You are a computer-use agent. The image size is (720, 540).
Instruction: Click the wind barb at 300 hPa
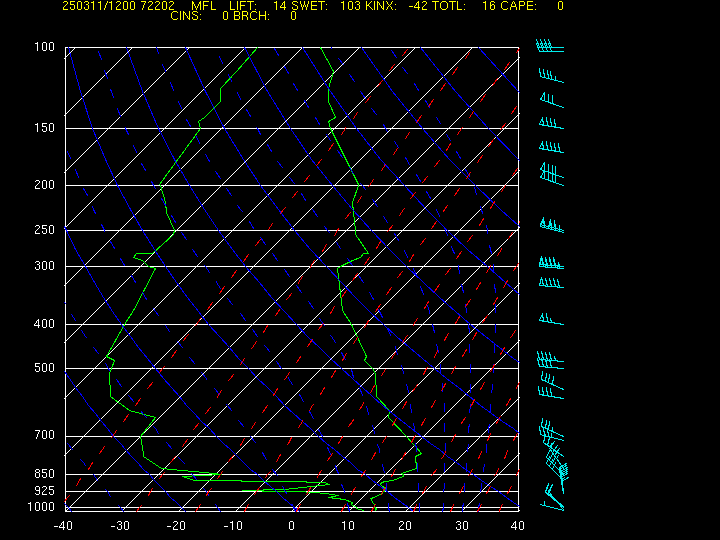click(x=551, y=263)
